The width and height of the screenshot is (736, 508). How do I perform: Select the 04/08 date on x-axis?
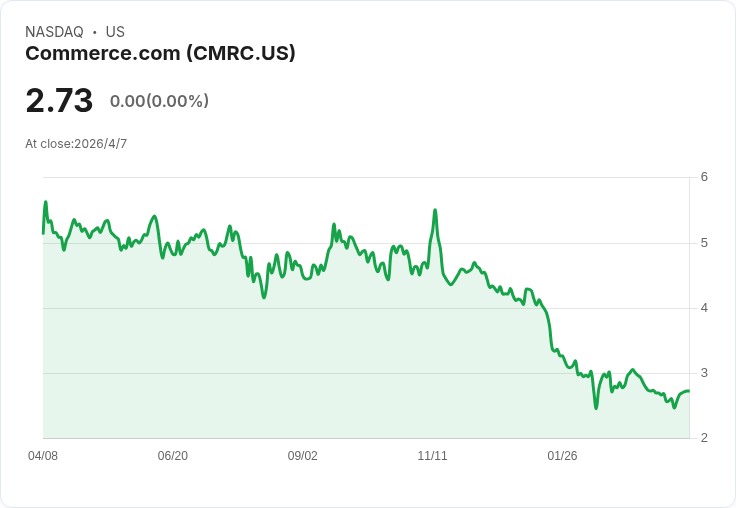(43, 456)
